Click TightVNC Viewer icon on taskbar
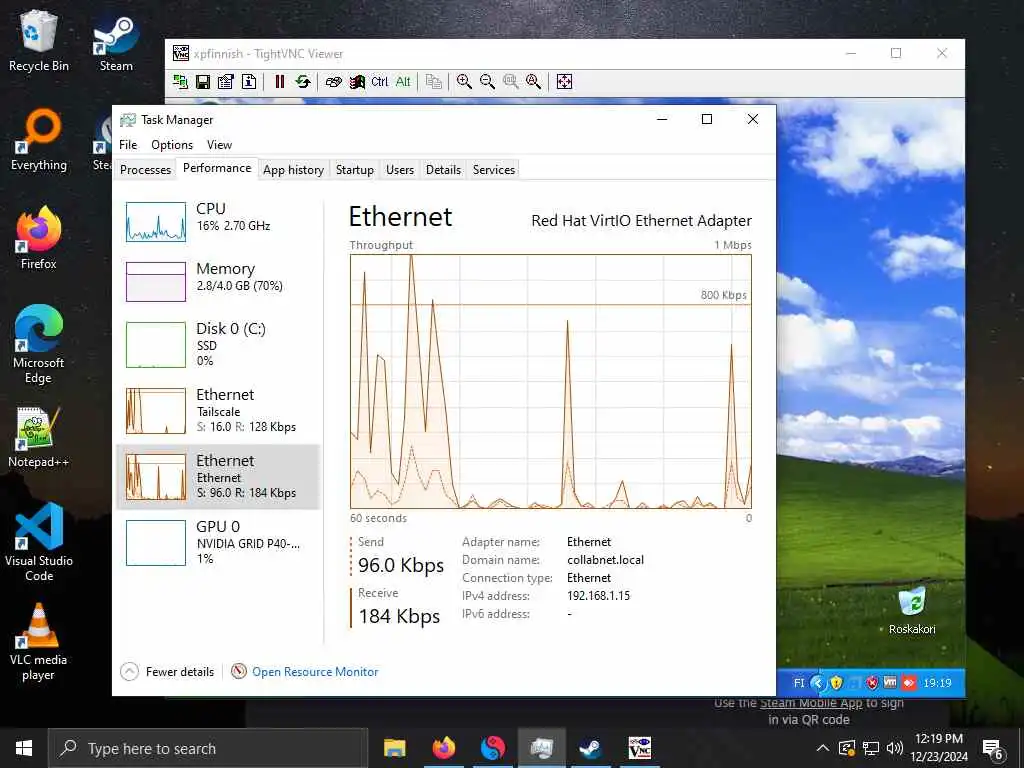1024x768 pixels. (x=639, y=748)
